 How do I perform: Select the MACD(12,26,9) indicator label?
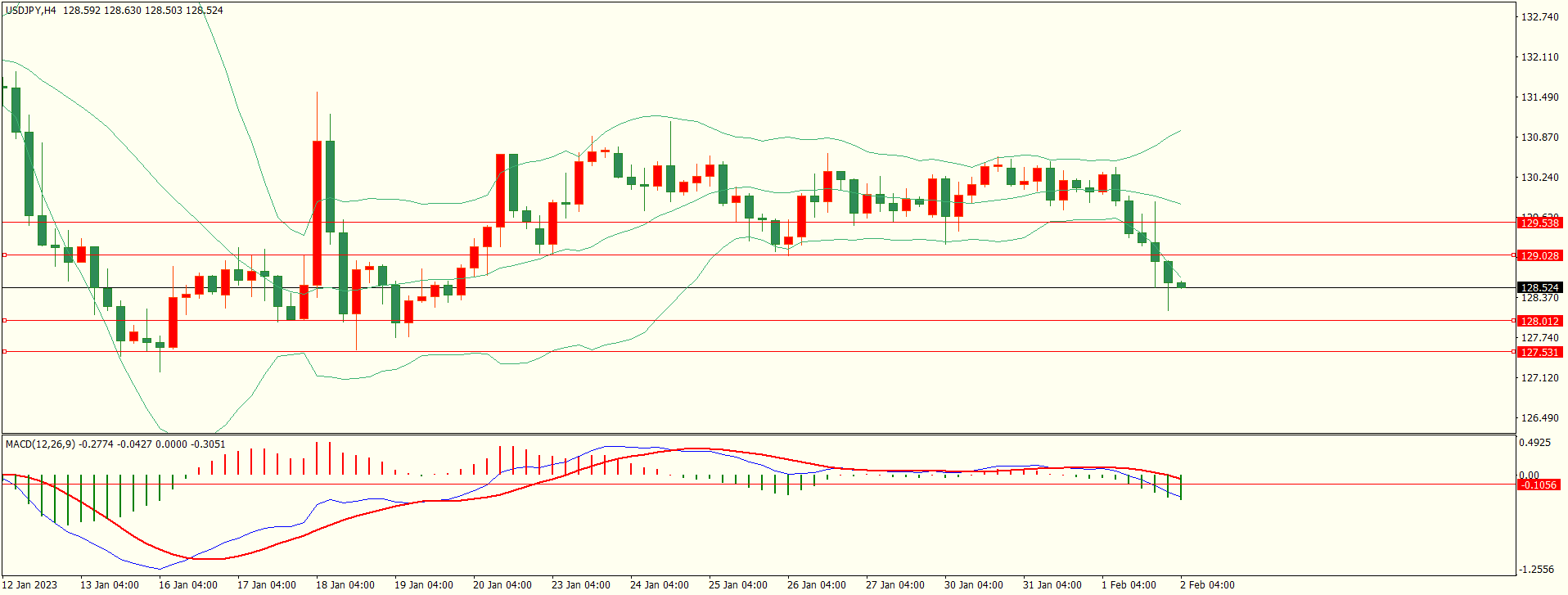click(x=40, y=444)
